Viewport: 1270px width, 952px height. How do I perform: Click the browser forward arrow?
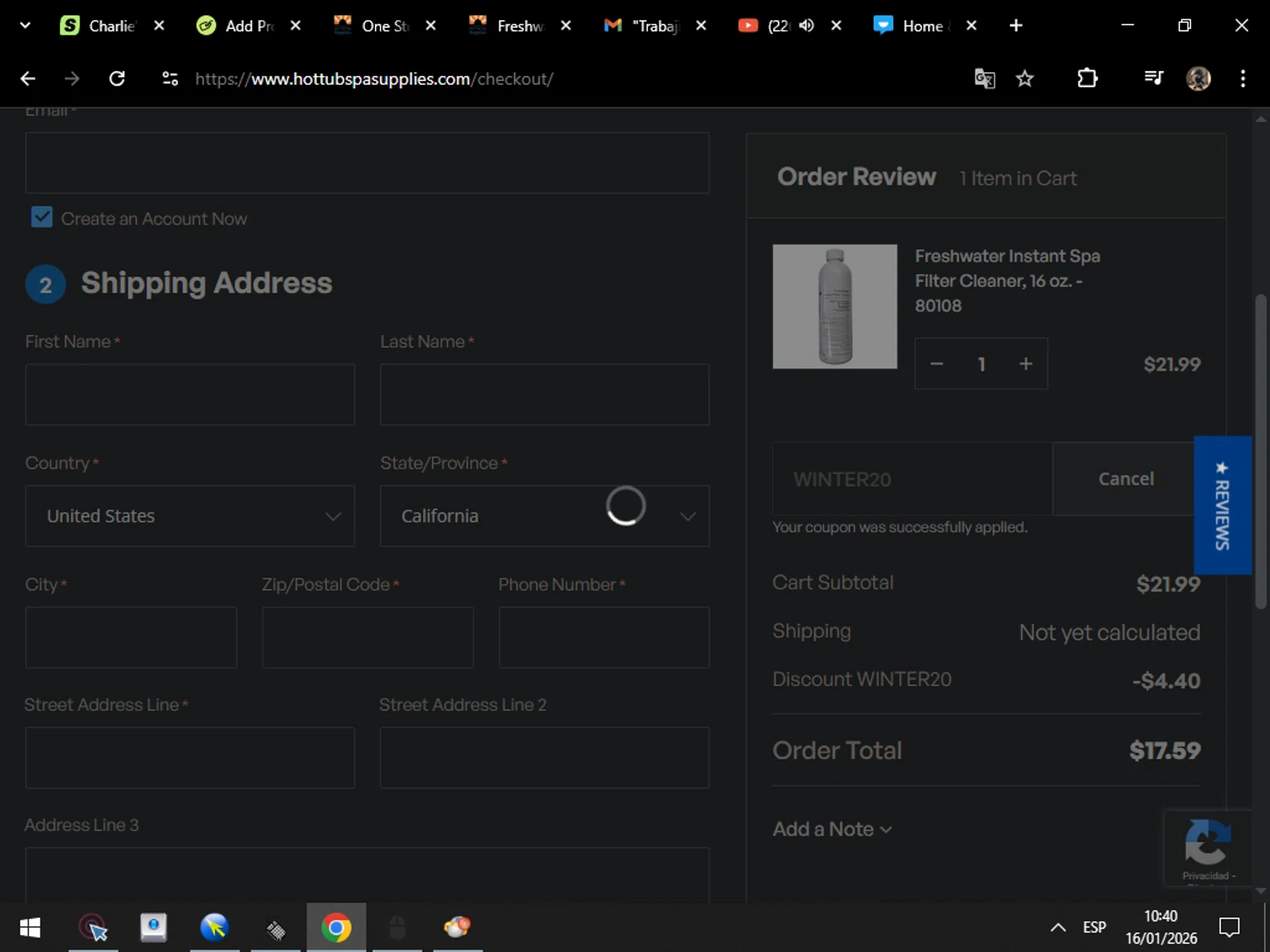click(72, 79)
